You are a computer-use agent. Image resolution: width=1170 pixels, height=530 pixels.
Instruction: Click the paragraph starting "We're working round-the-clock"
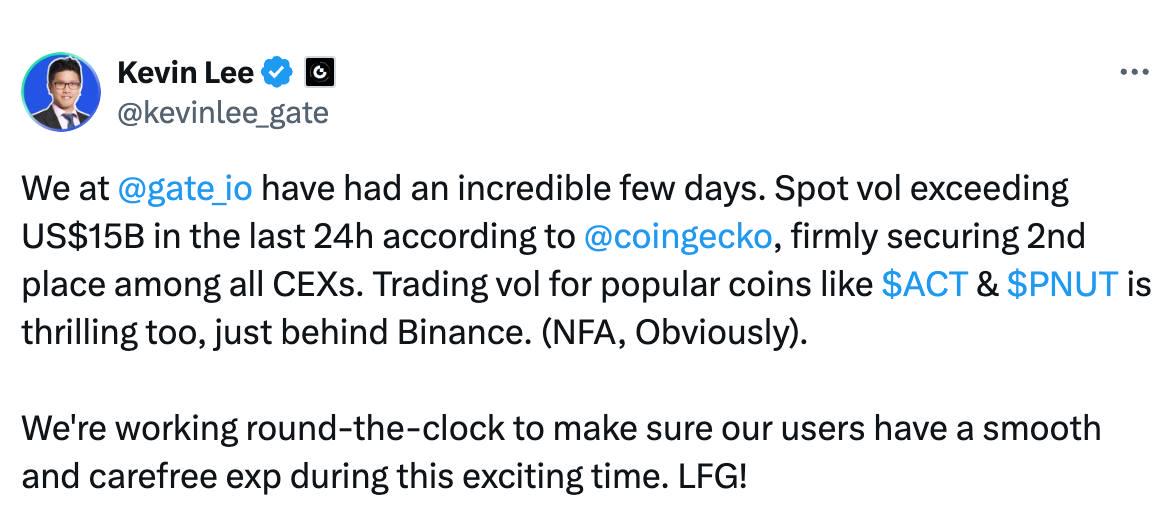pyautogui.click(x=561, y=452)
